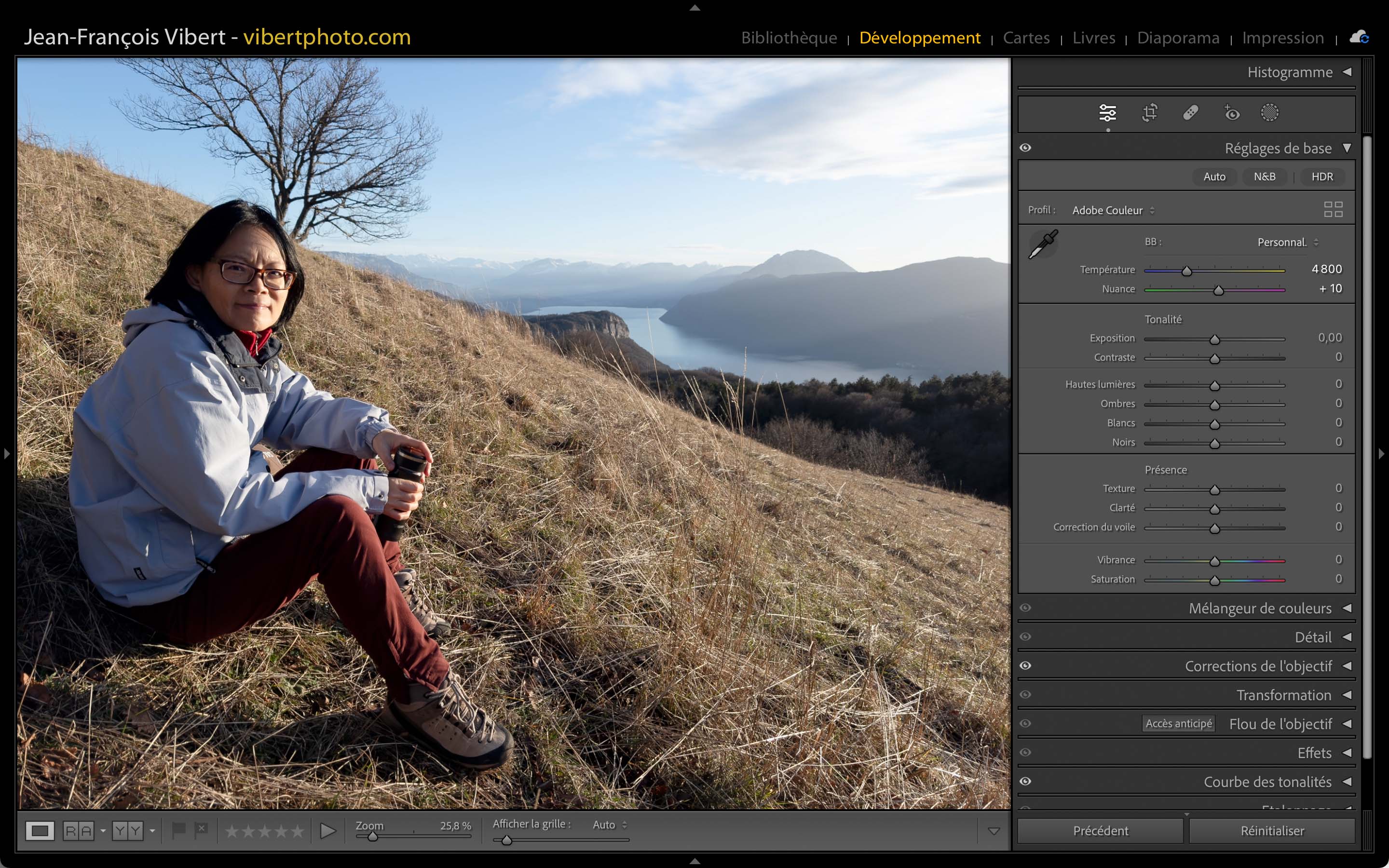Disable Courbe des tonalités eye toggle
This screenshot has height=868, width=1389.
[x=1026, y=781]
